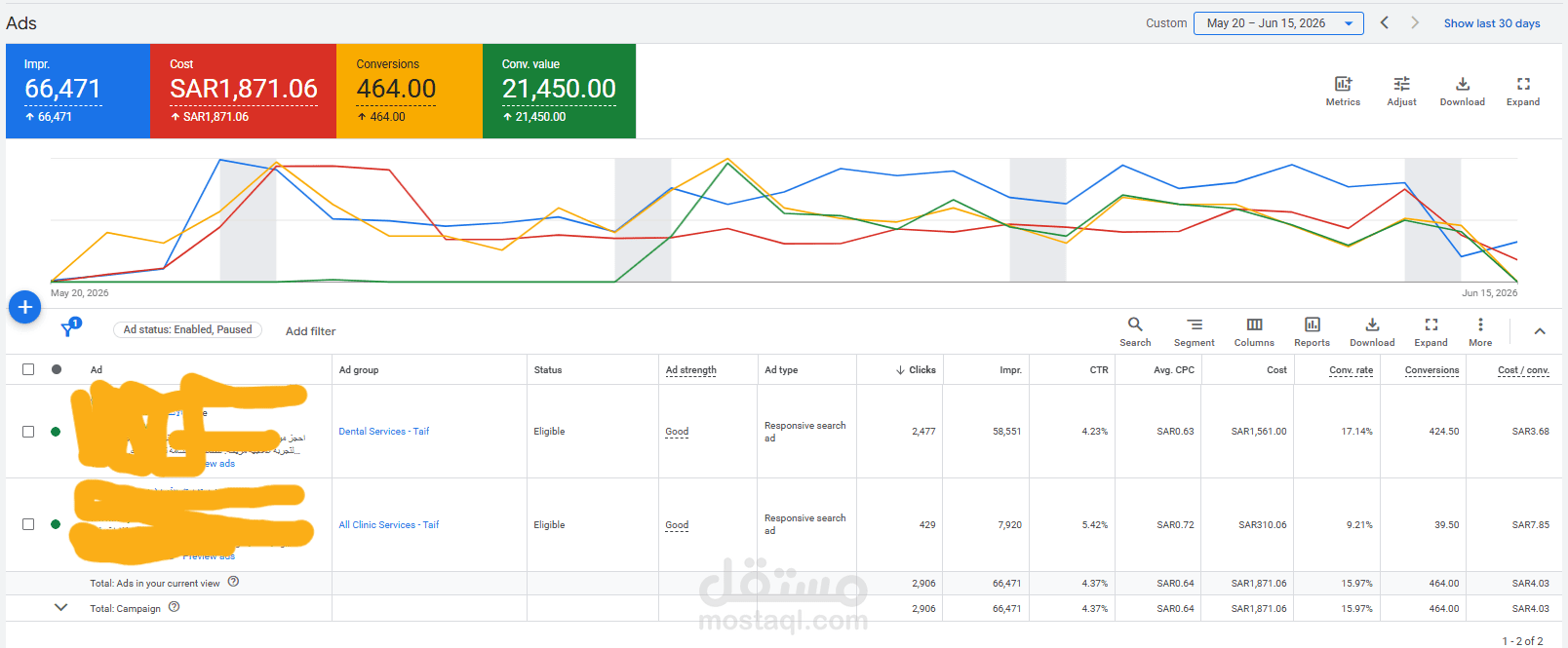Click the 2,477 clicks cell
This screenshot has width=1568, height=648.
tap(923, 432)
